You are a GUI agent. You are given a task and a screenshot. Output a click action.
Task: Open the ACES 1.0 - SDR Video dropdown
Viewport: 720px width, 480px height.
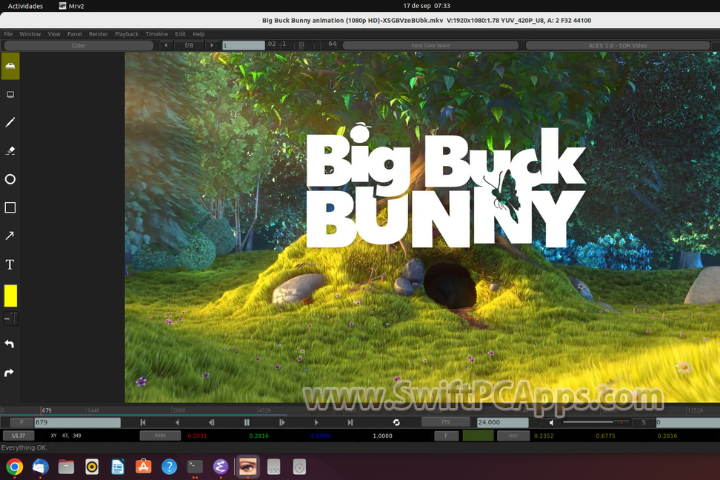(618, 45)
